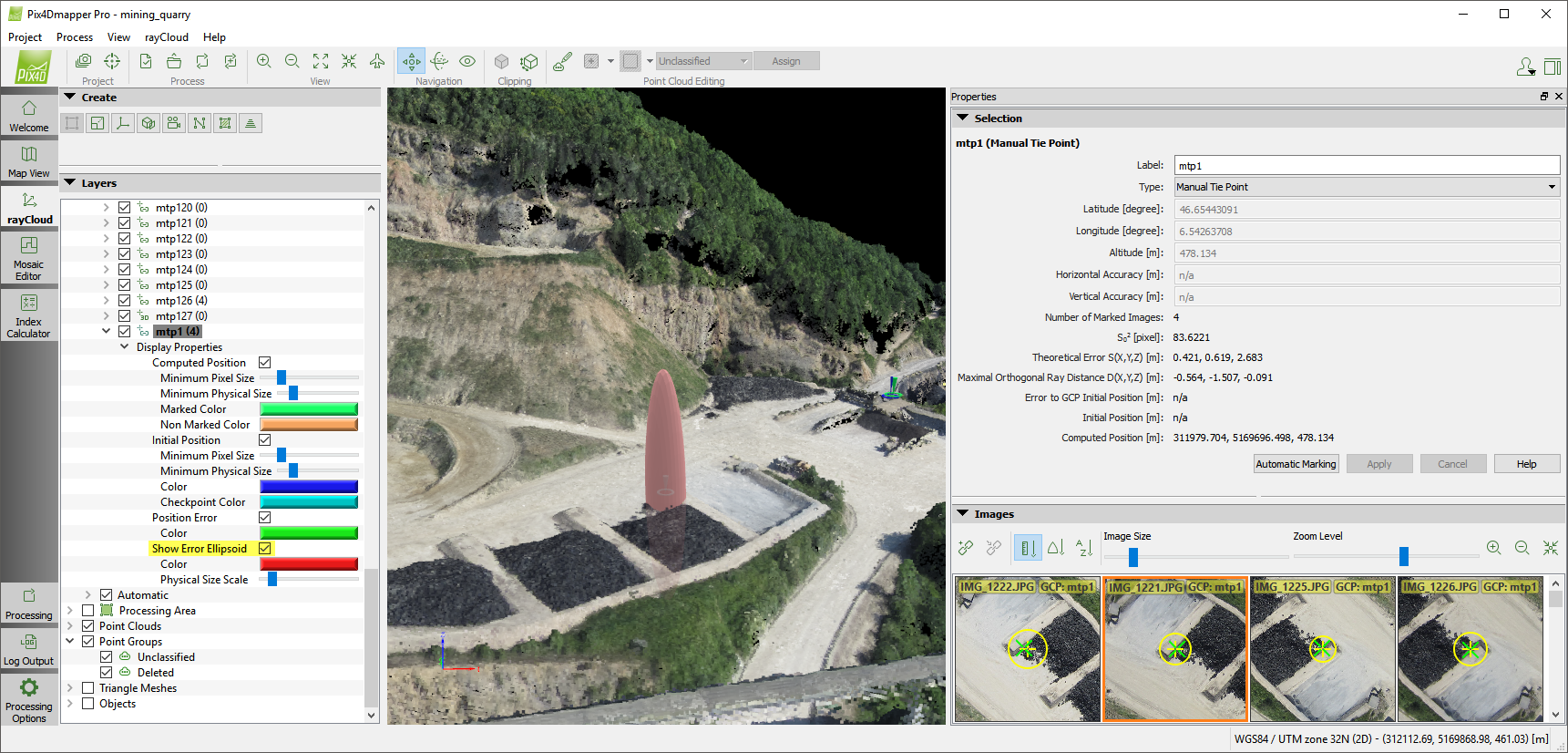This screenshot has height=753, width=1568.
Task: Uncheck the Point Clouds layer
Action: [88, 626]
